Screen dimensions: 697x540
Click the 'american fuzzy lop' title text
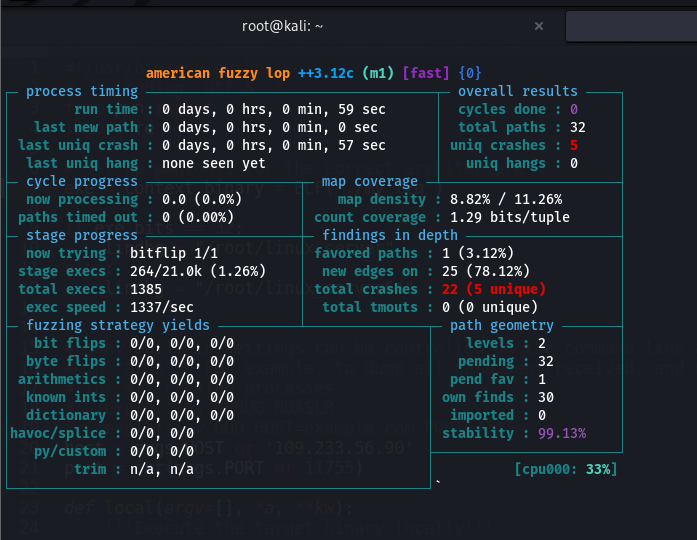[x=218, y=73]
